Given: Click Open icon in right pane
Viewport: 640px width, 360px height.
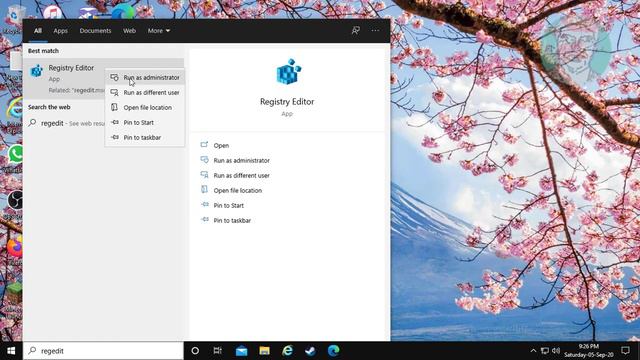Looking at the screenshot, I should [x=204, y=144].
